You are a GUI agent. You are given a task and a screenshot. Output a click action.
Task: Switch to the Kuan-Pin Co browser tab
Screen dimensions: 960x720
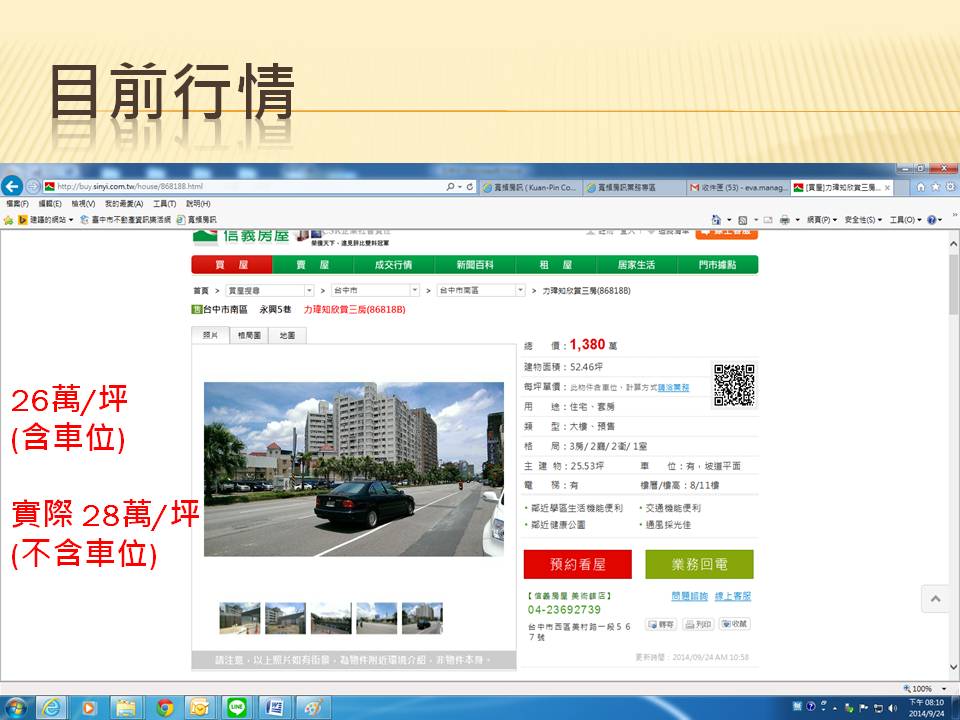(530, 187)
